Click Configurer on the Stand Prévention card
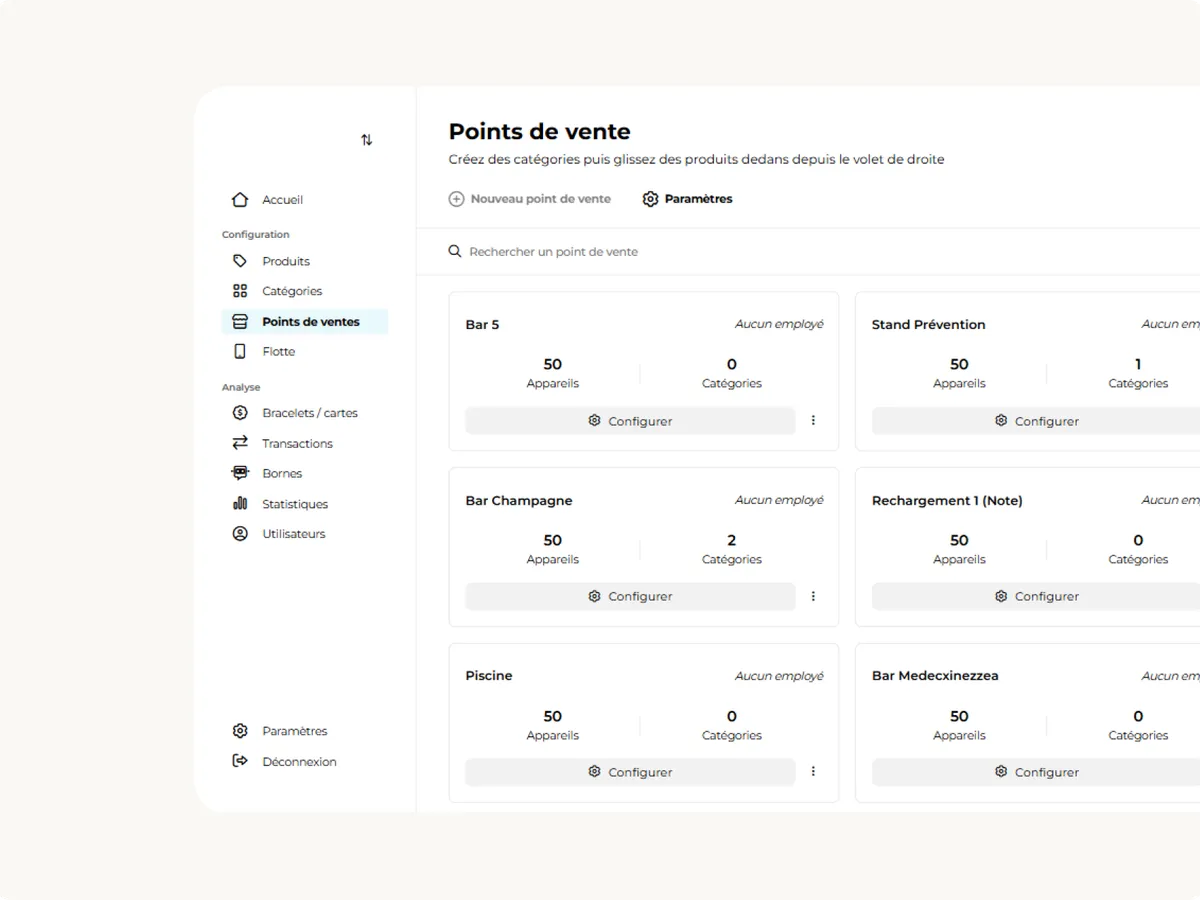Screen dimensions: 1200x900 [1036, 421]
